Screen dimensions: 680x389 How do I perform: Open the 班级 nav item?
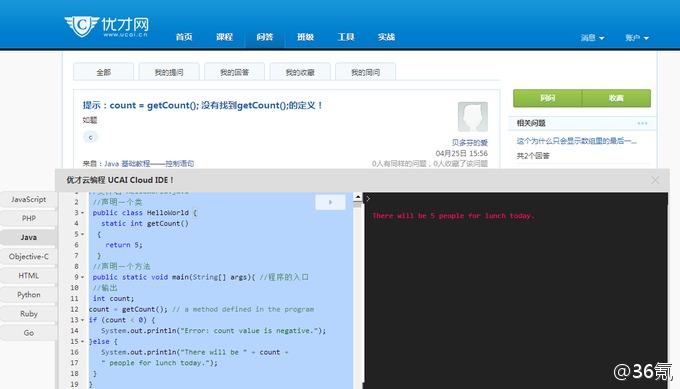[305, 37]
